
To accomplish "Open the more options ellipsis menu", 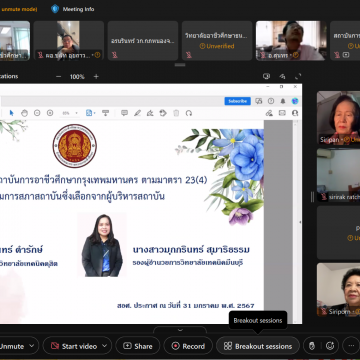I will click(x=351, y=346).
